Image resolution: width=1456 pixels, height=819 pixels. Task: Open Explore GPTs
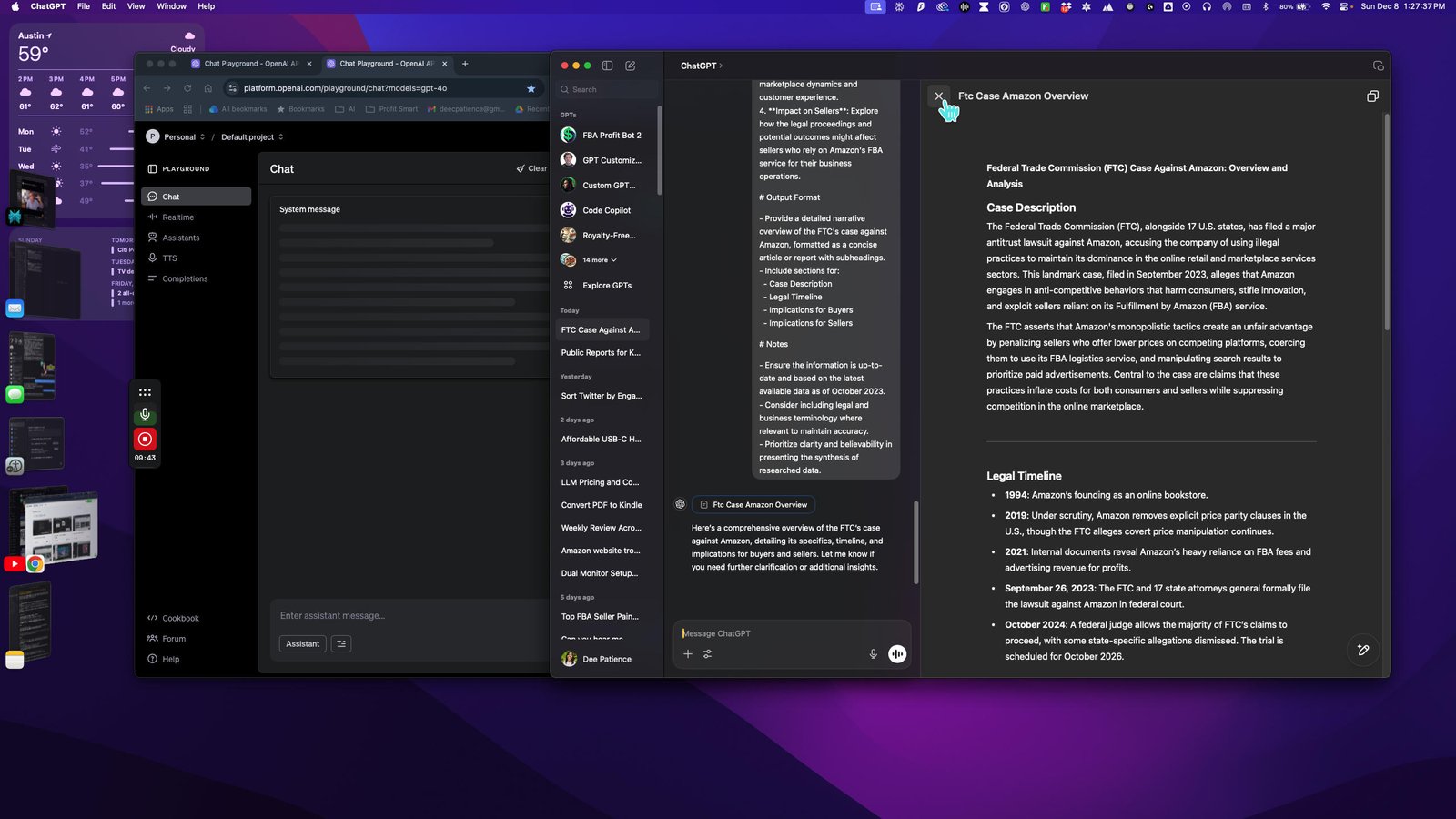pyautogui.click(x=602, y=285)
